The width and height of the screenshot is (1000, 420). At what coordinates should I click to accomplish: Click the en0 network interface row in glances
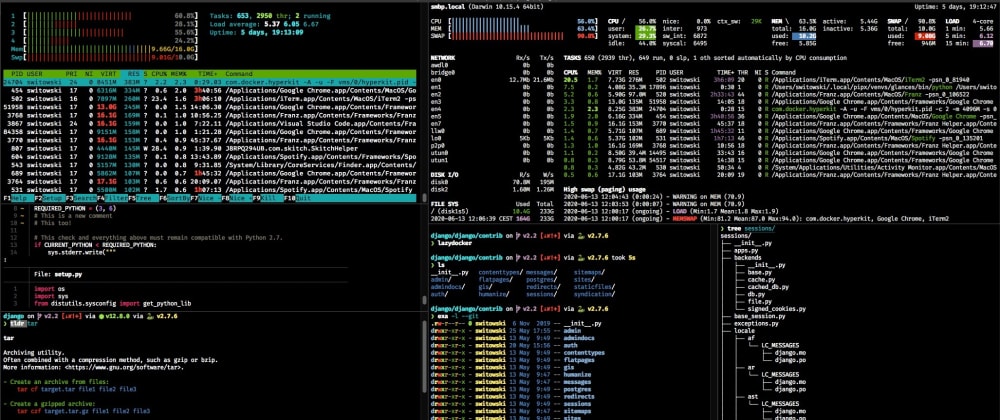(493, 82)
